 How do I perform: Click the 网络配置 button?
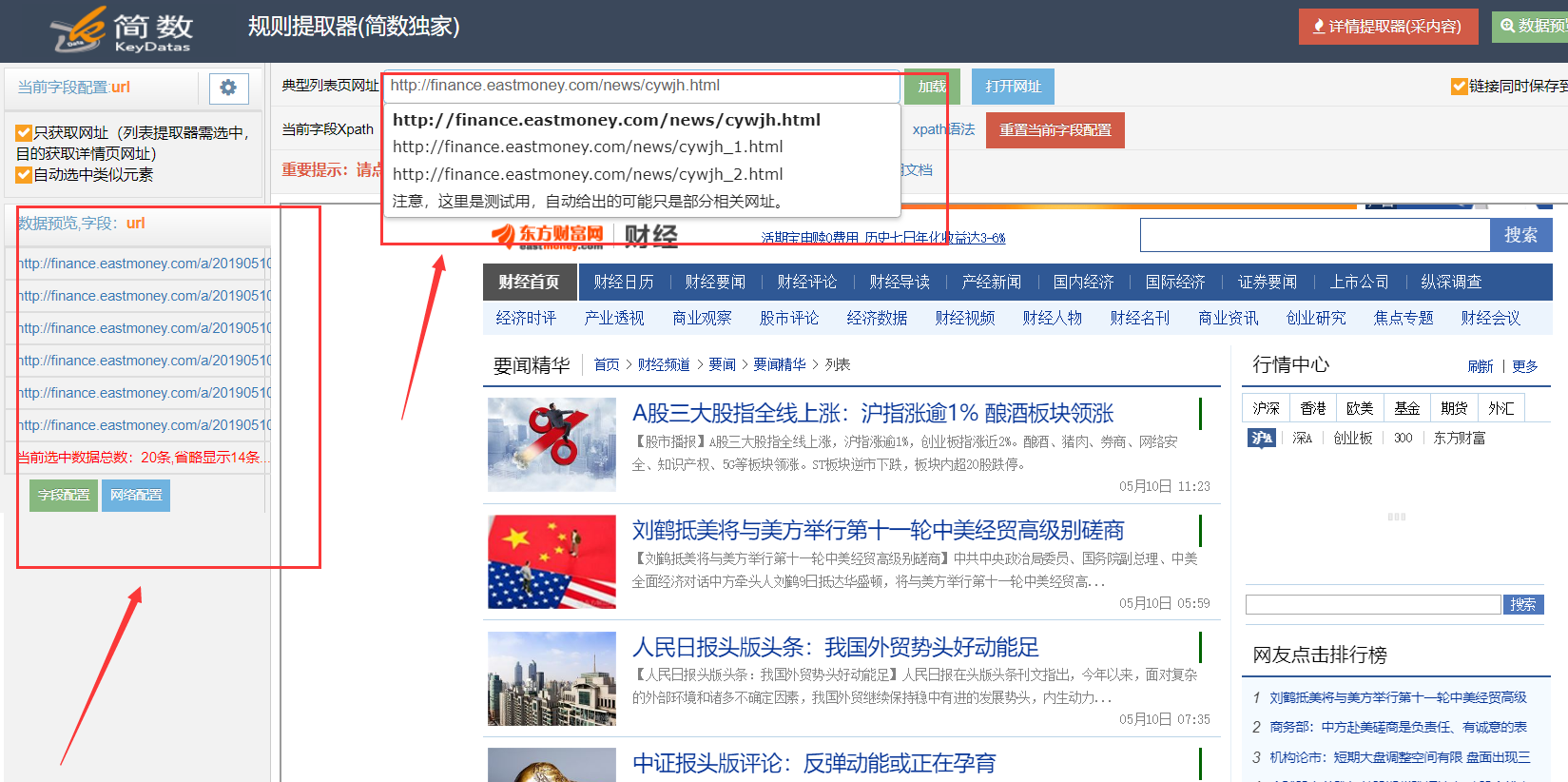(x=136, y=496)
